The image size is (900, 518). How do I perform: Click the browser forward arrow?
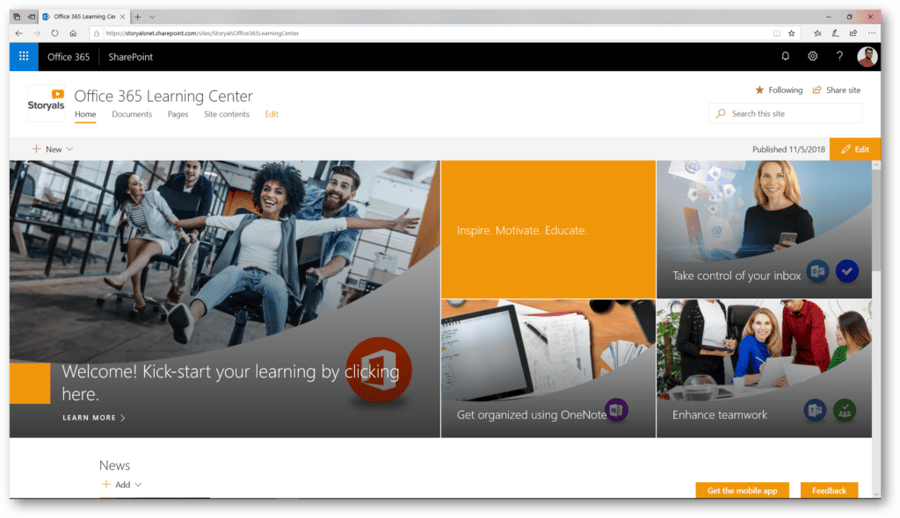37,33
